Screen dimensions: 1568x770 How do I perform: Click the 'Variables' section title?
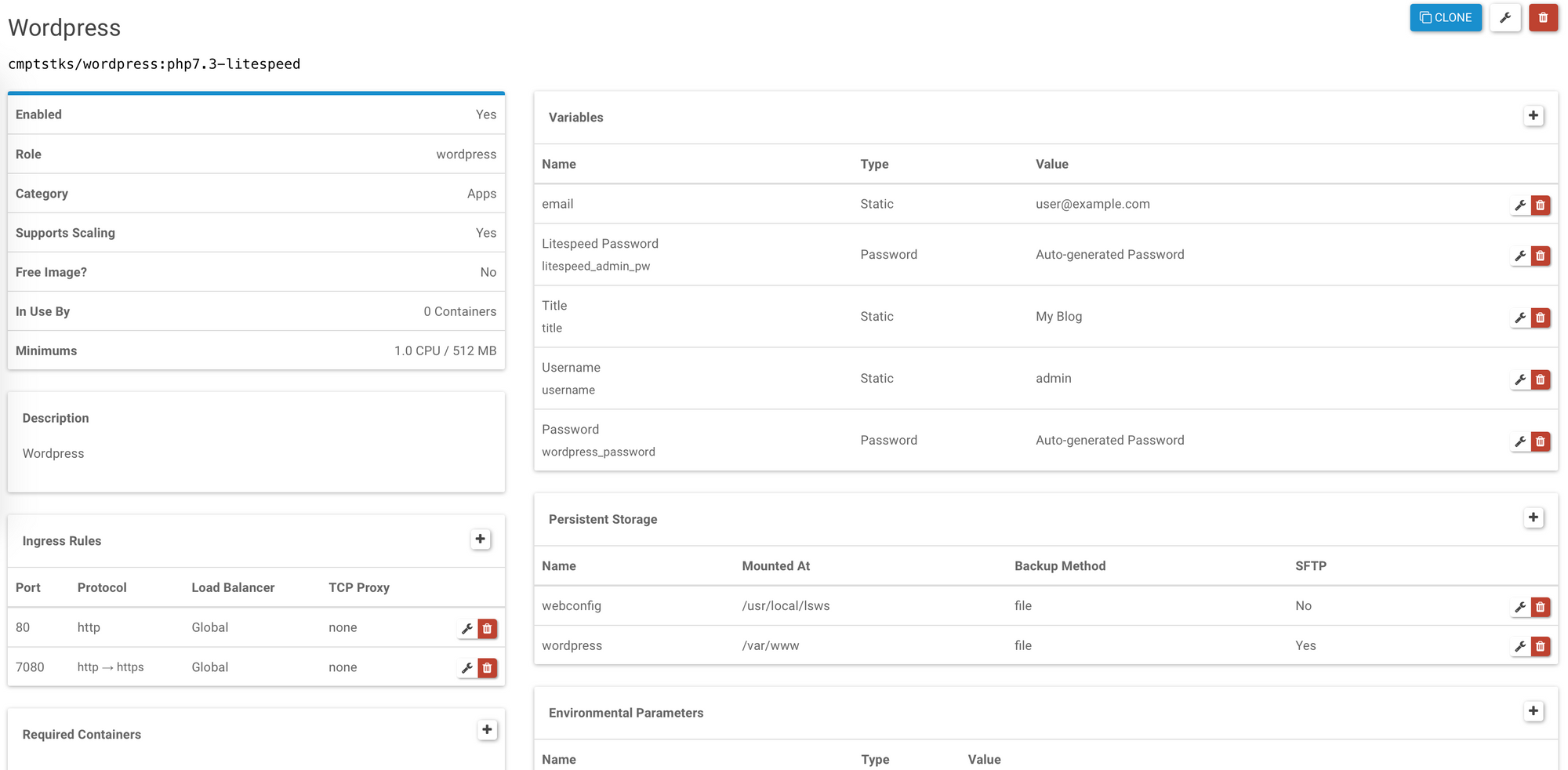(576, 117)
